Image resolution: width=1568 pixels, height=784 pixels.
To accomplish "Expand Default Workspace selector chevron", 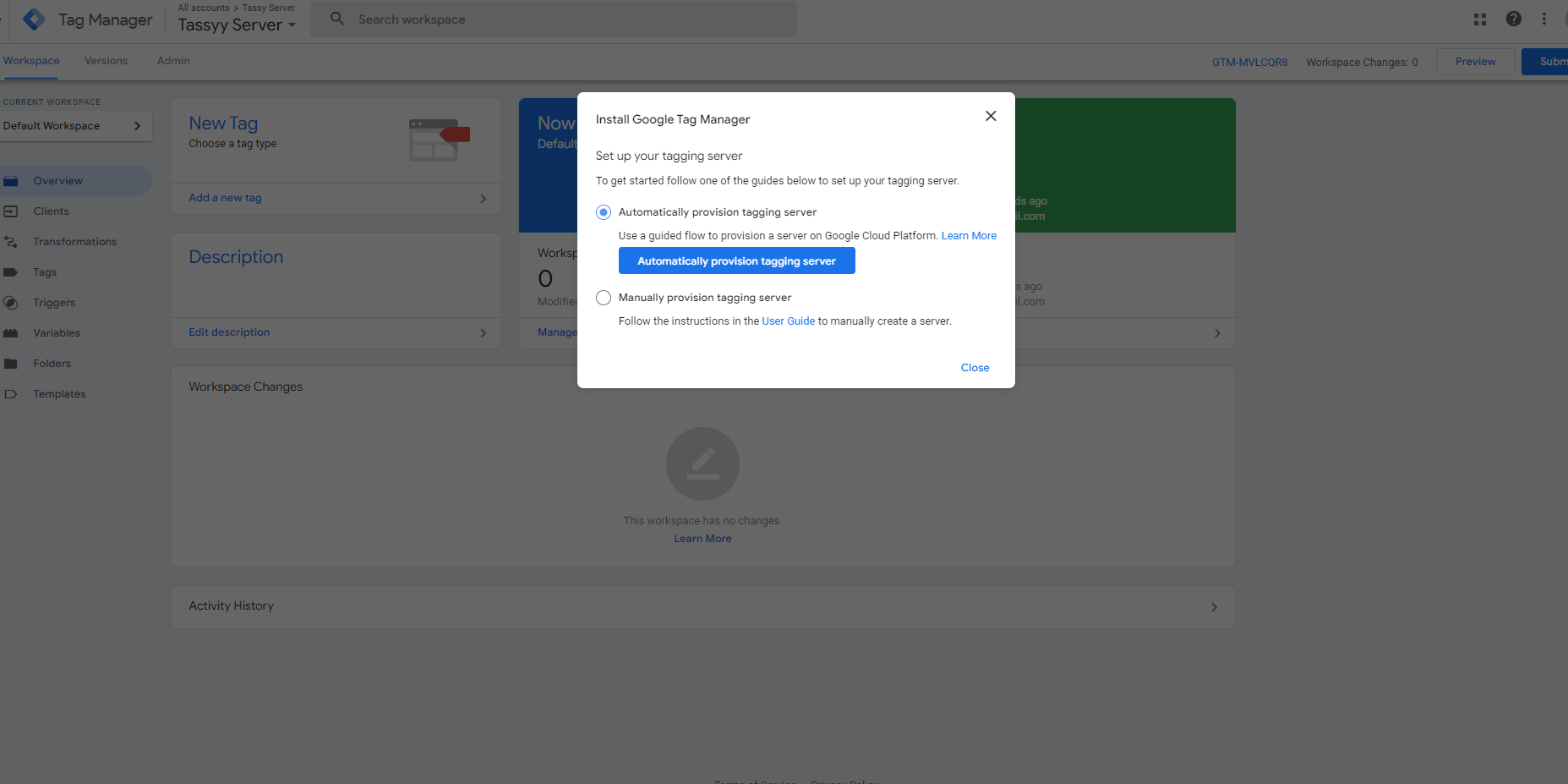I will [137, 126].
